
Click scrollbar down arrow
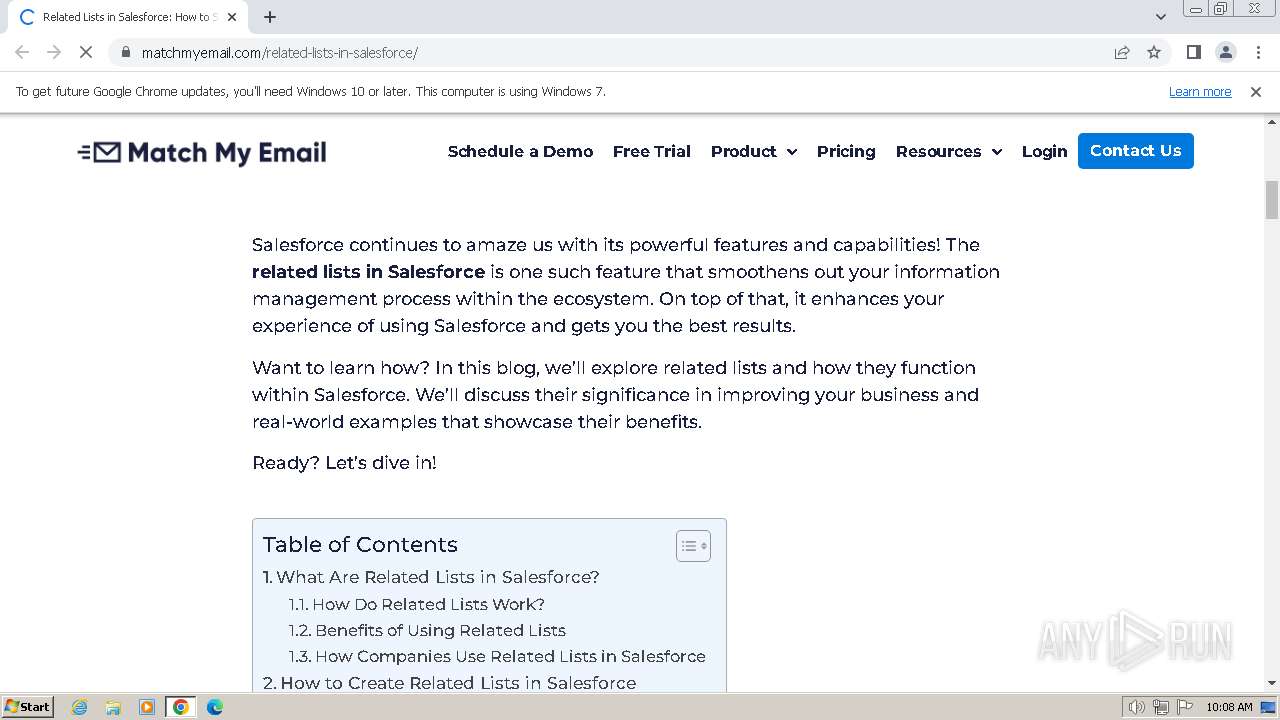pyautogui.click(x=1271, y=683)
